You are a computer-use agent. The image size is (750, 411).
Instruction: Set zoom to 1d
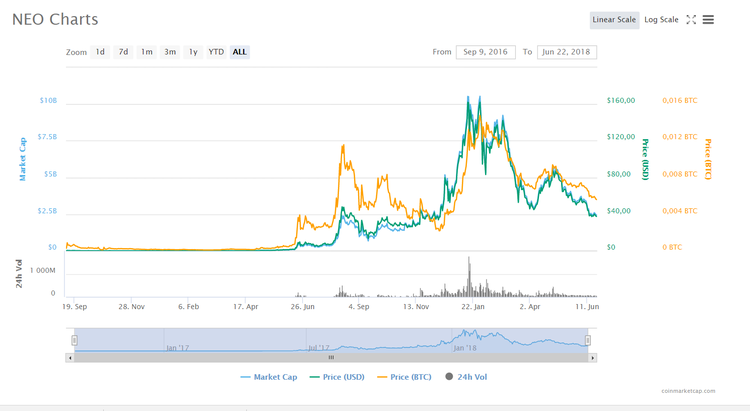coord(100,52)
